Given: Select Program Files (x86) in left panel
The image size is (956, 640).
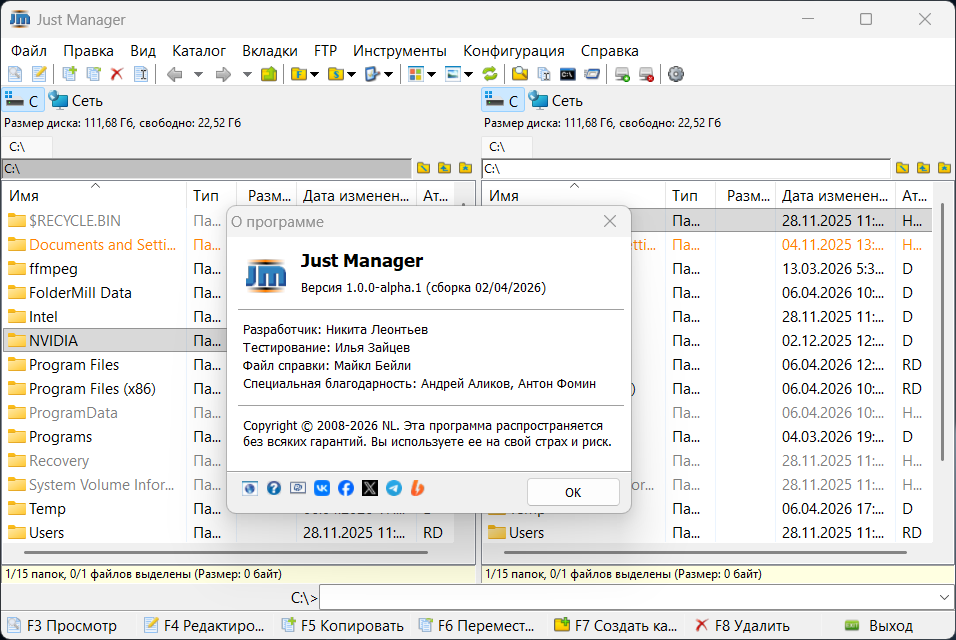Looking at the screenshot, I should (95, 388).
